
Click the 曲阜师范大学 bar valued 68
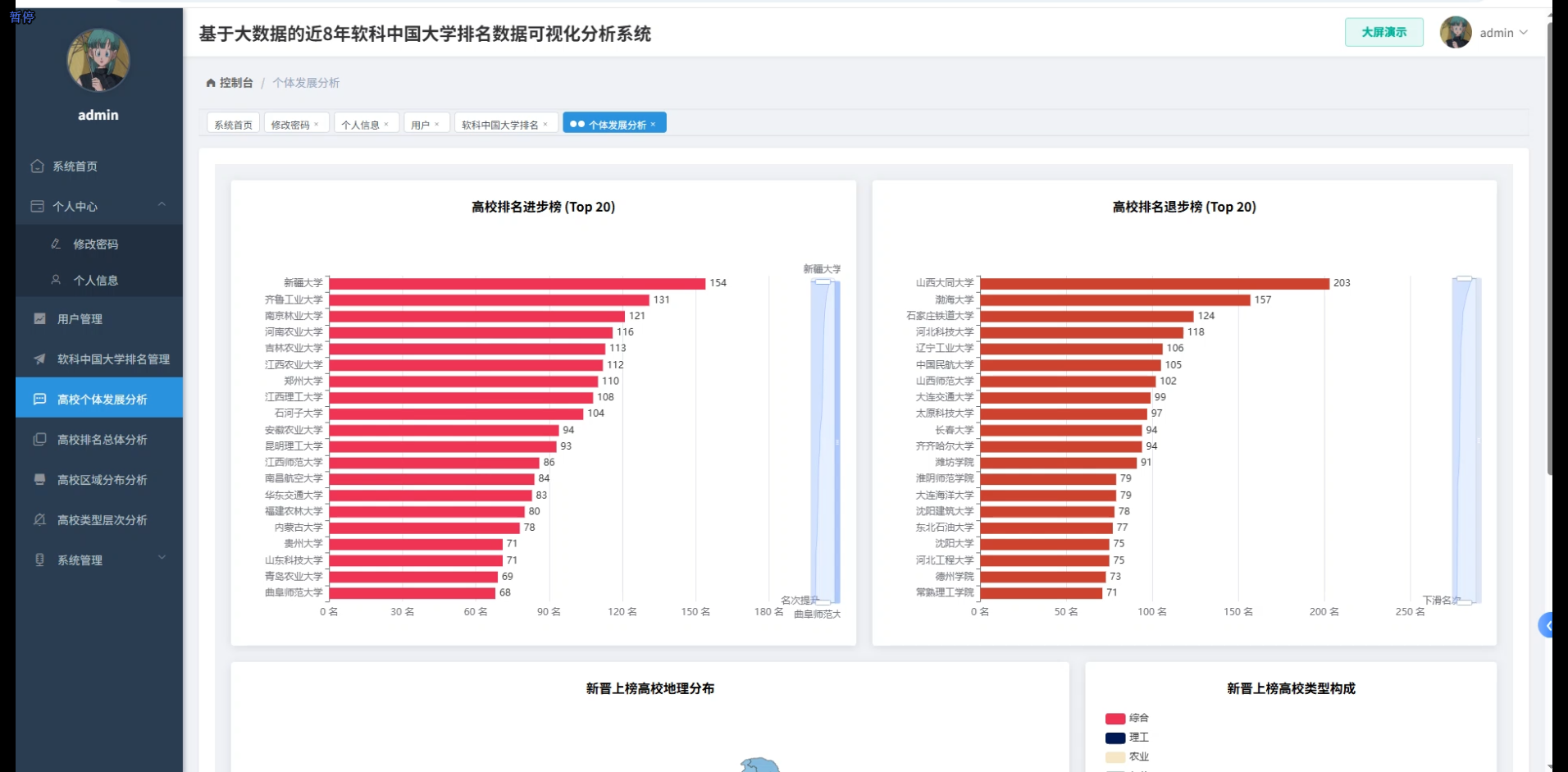coord(413,592)
